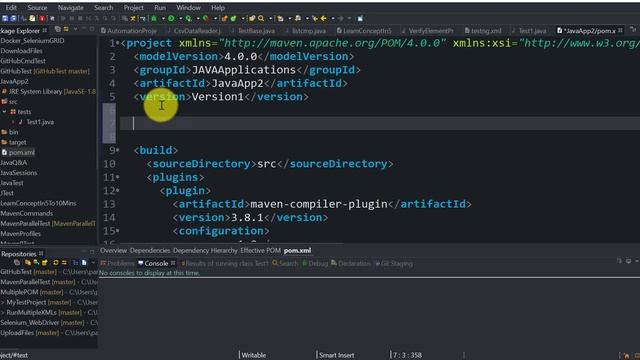Click the Clone Git repository icon in Repositories
This screenshot has height=360, width=640.
(36, 262)
